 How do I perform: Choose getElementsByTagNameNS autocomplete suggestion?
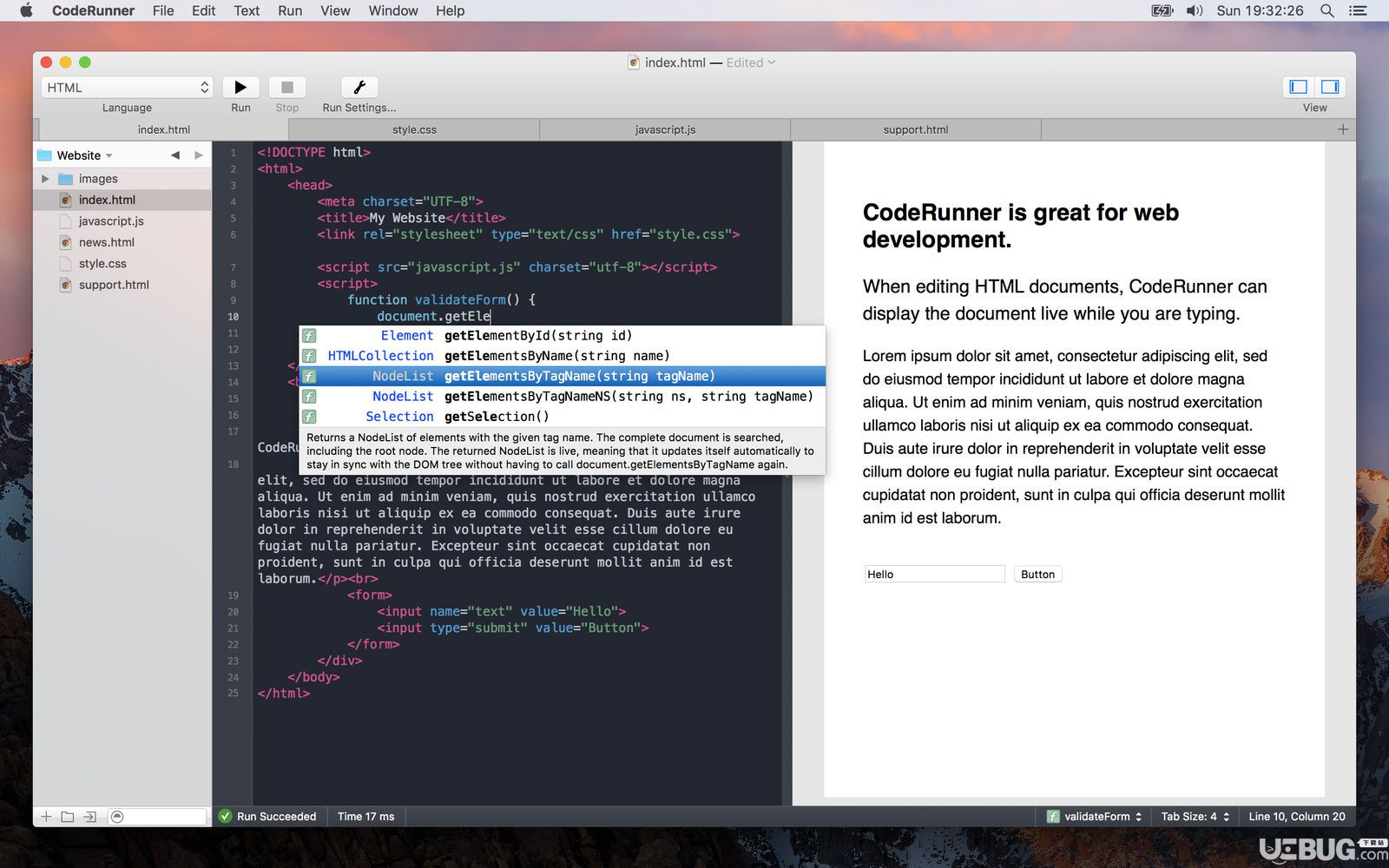[x=562, y=397]
